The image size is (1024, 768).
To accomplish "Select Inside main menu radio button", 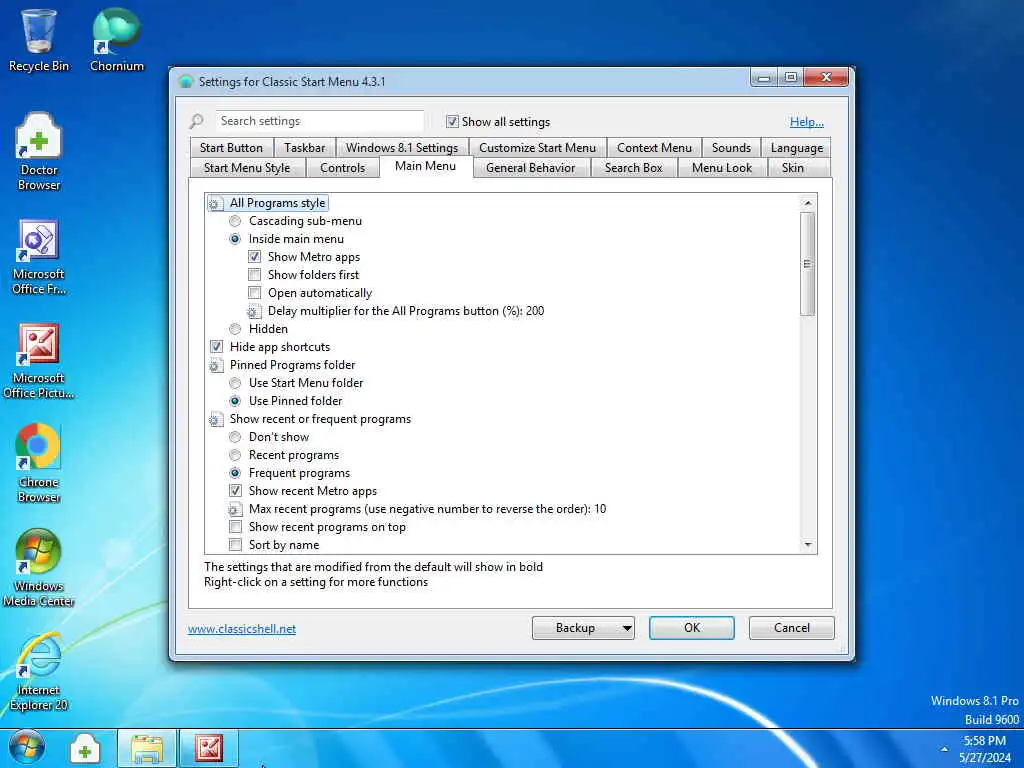I will [235, 239].
